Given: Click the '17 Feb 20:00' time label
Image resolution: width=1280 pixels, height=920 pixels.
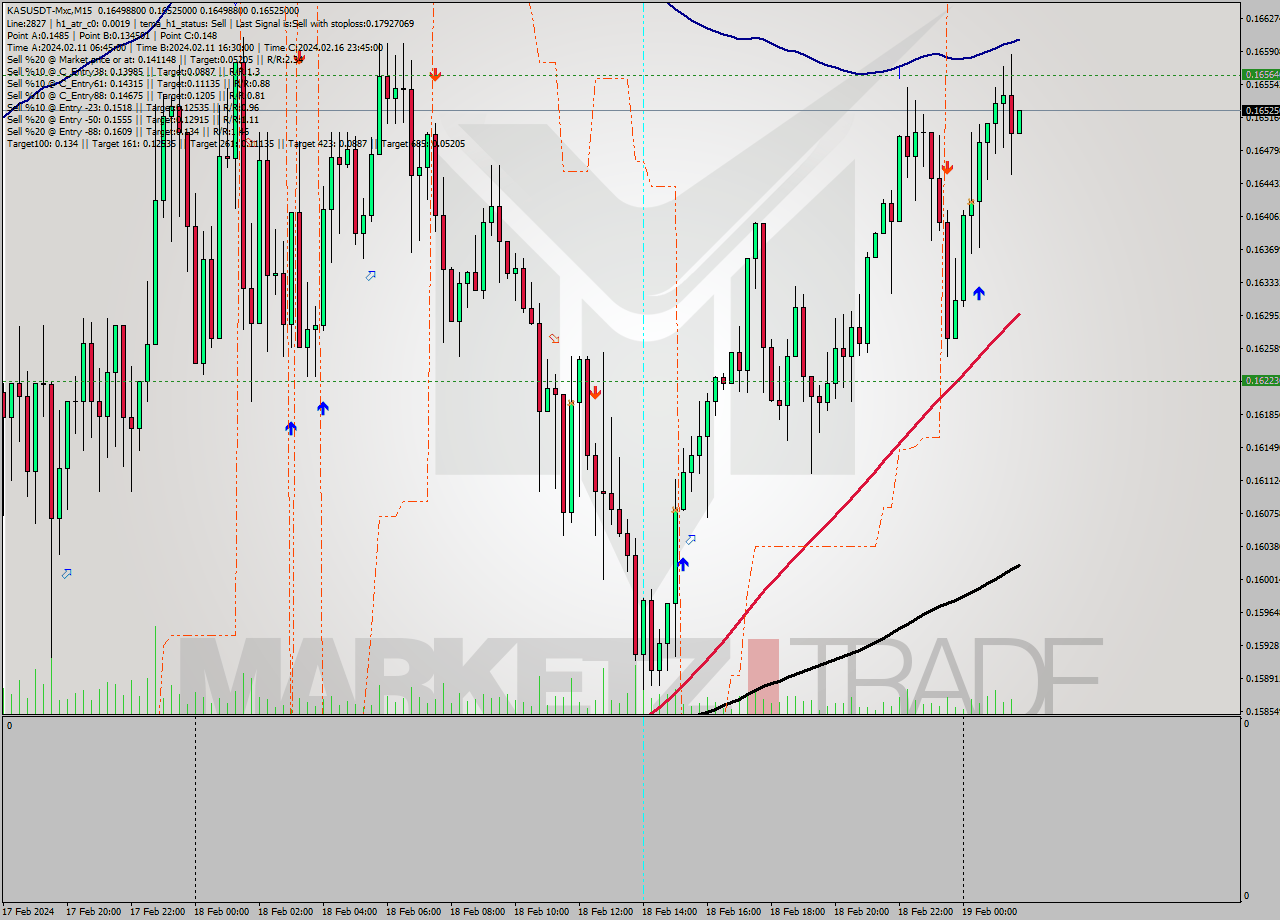Looking at the screenshot, I should (x=93, y=911).
